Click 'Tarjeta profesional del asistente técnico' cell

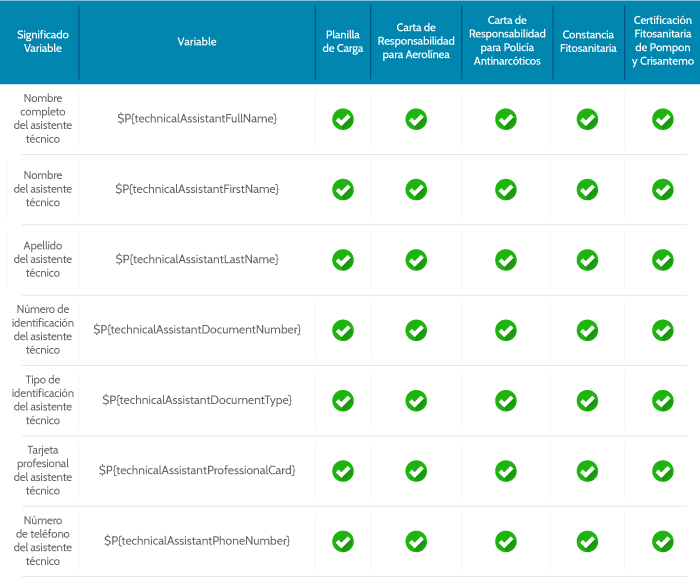[43, 470]
